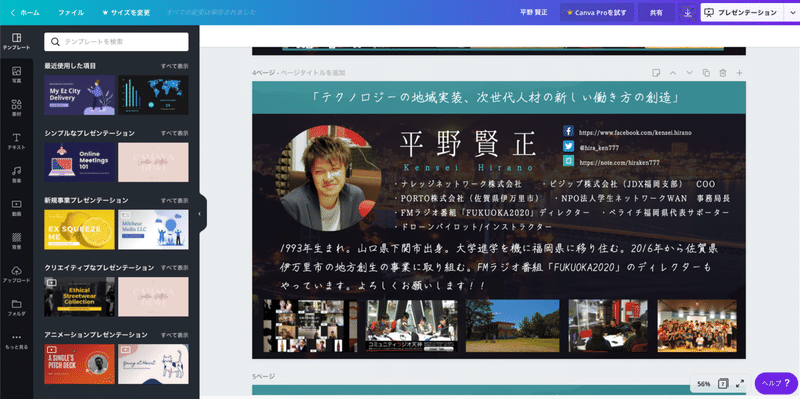Click the Facebook icon on the slide
This screenshot has height=399, width=800.
coord(568,131)
